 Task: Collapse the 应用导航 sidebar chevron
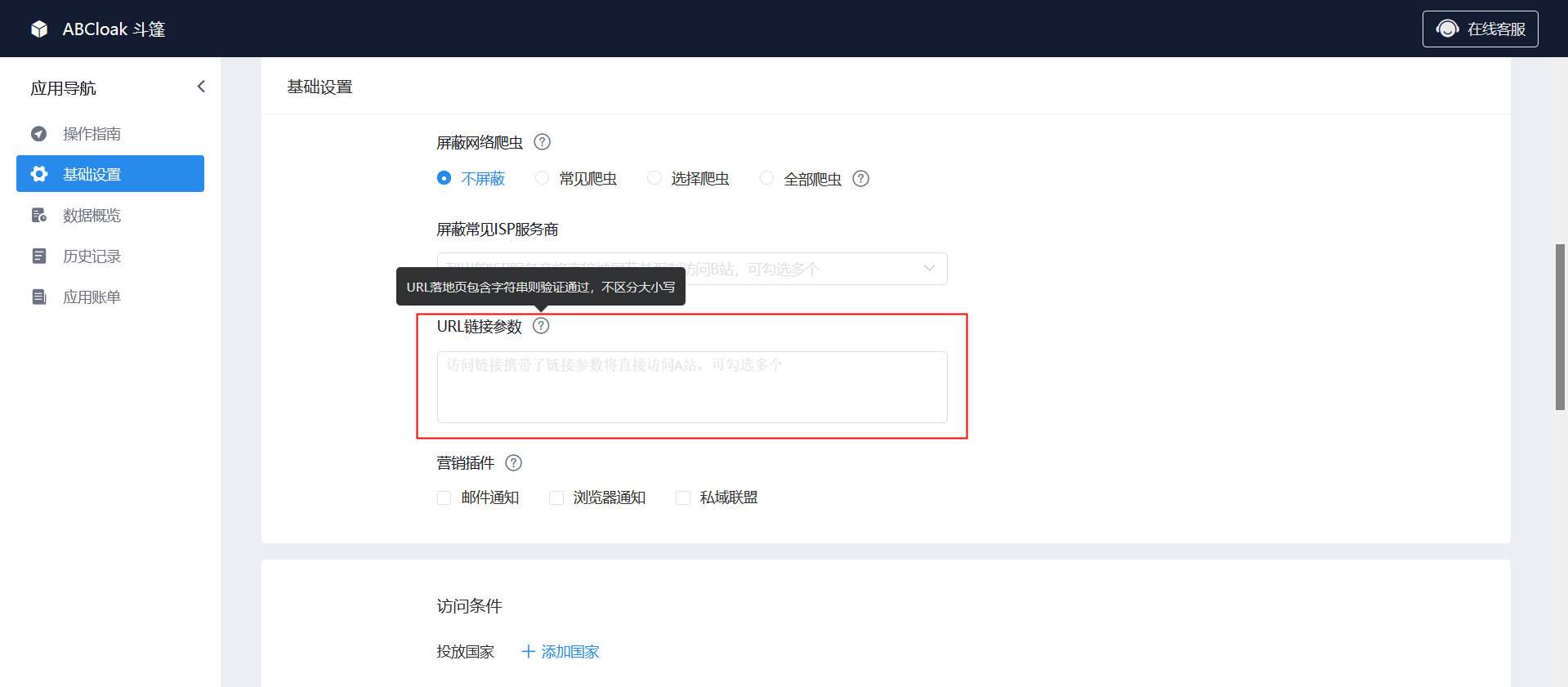(201, 87)
